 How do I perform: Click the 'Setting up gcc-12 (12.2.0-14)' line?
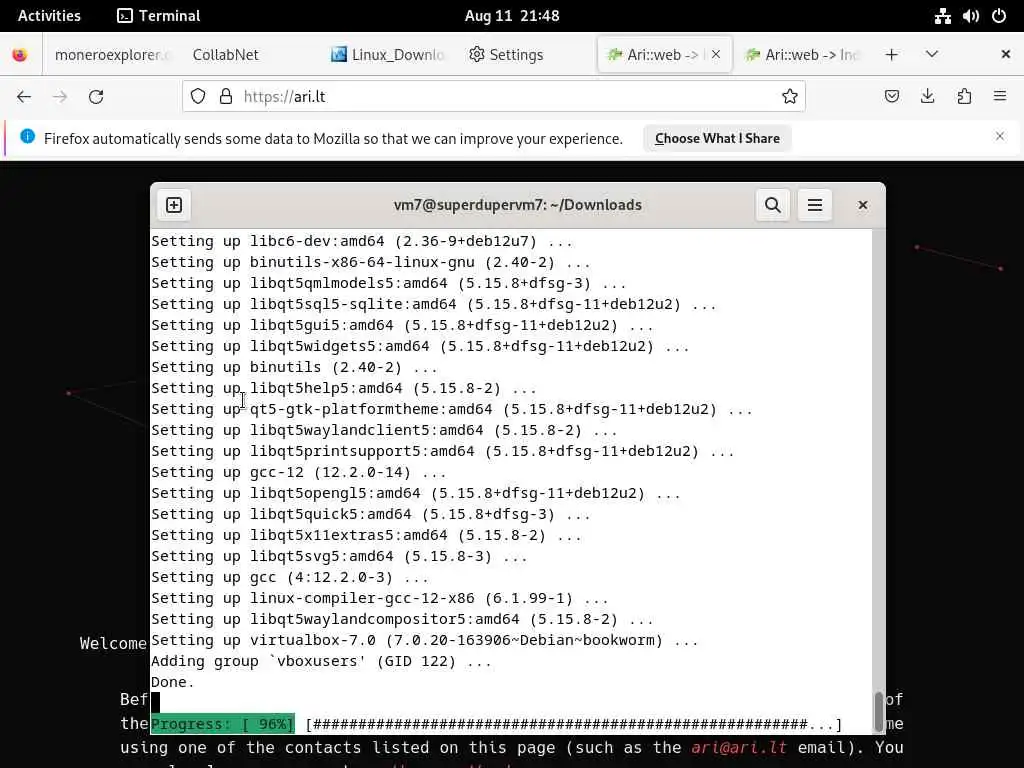tap(298, 472)
